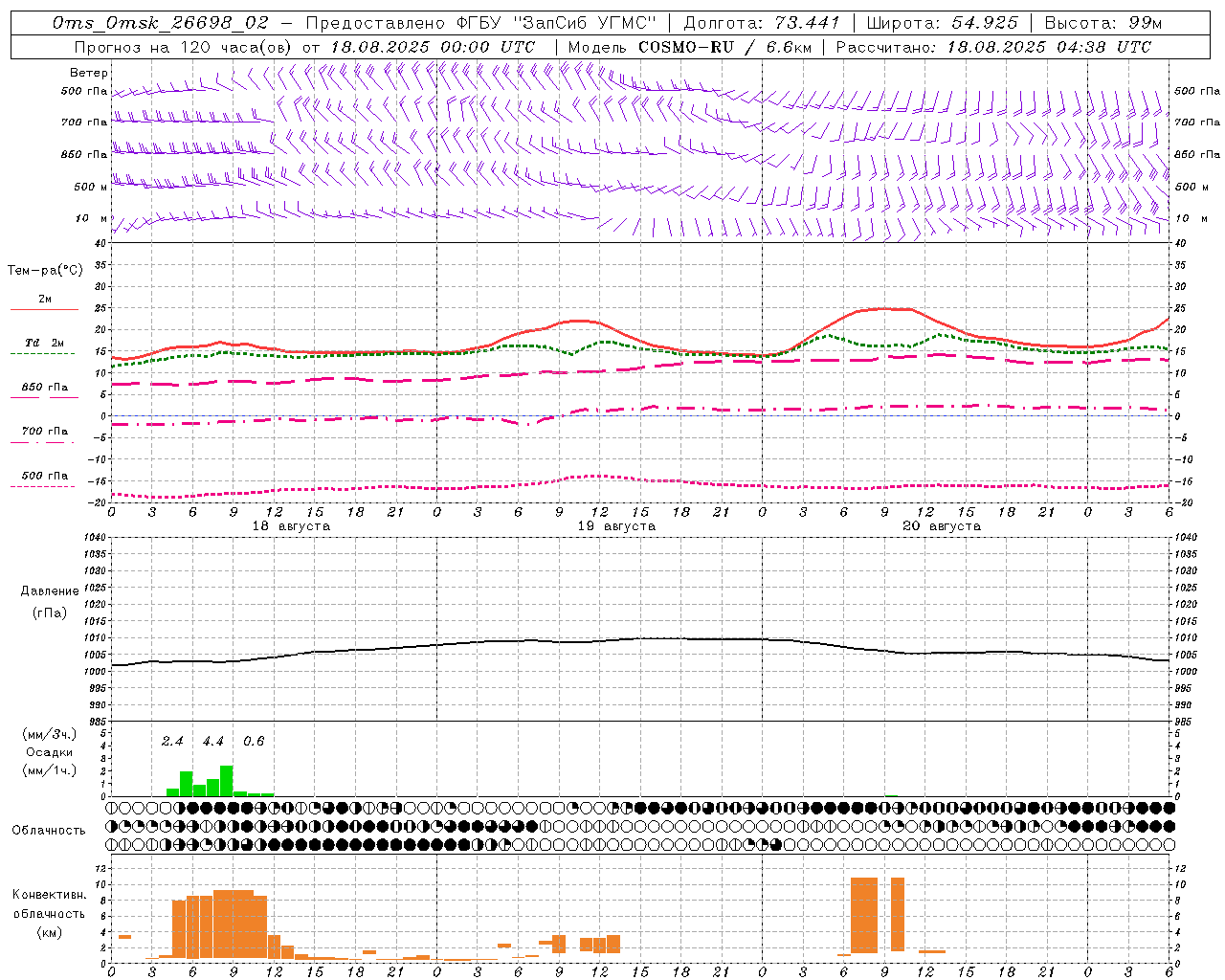This screenshot has width=1225, height=980.
Task: Click the 2м temperature legend label
Action: pyautogui.click(x=45, y=299)
